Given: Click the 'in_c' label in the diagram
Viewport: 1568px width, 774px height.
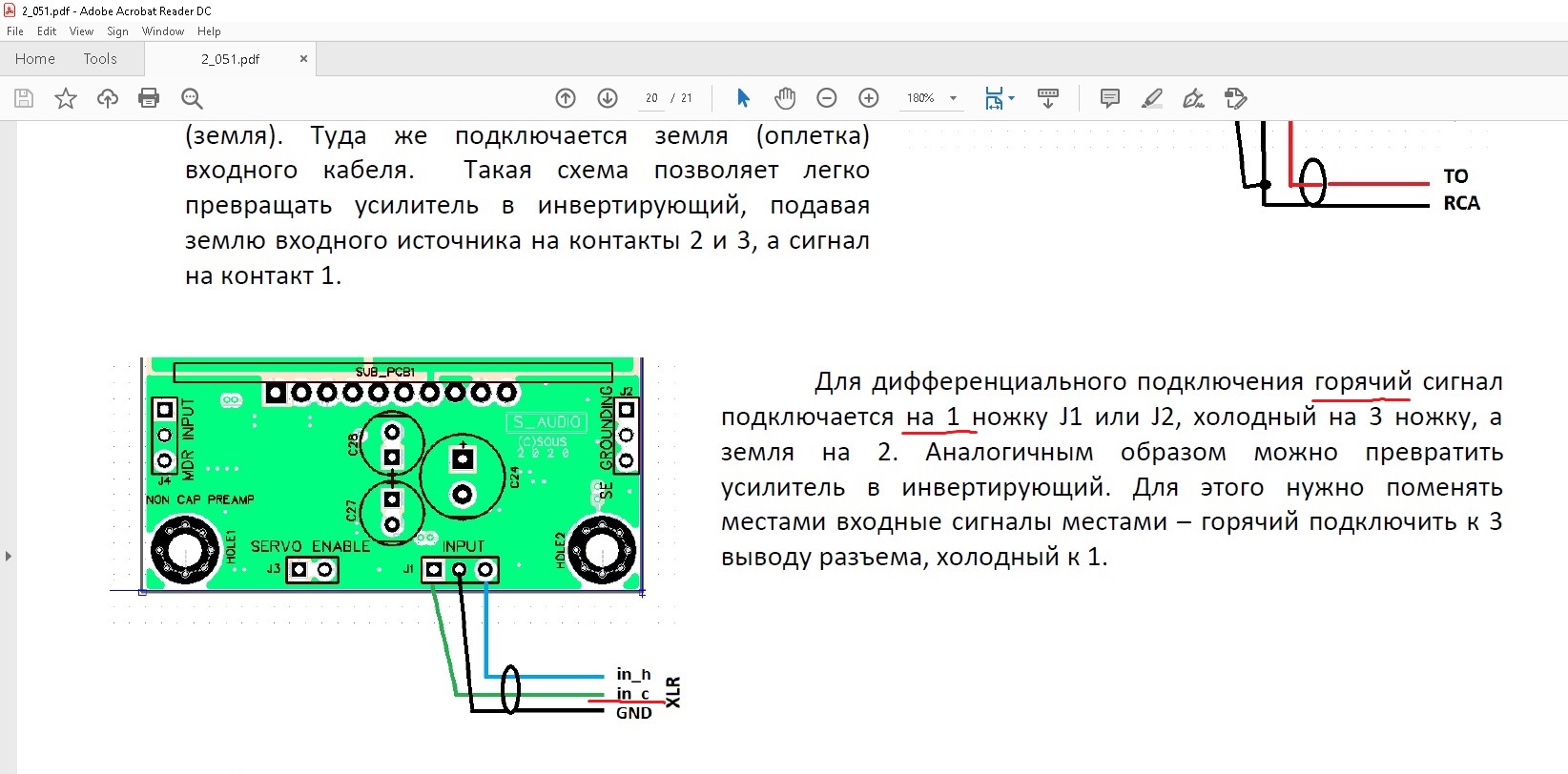Looking at the screenshot, I should 632,694.
